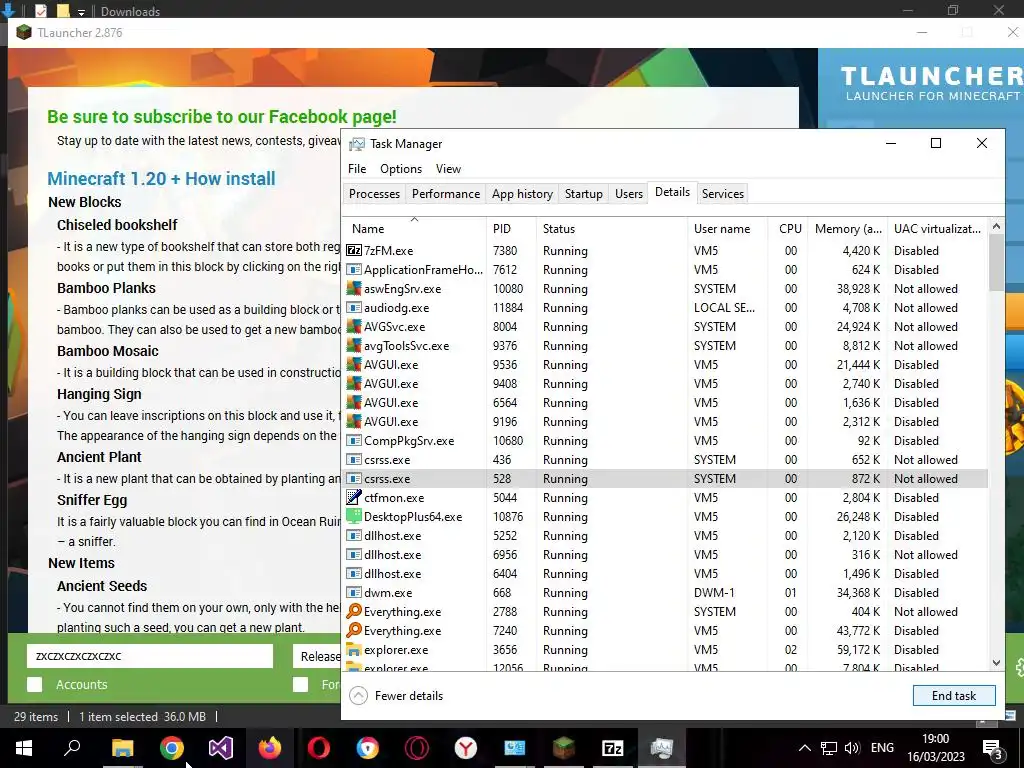Viewport: 1024px width, 768px height.
Task: Click 'Minecraft 1.20 + How install' heading
Action: (x=161, y=178)
